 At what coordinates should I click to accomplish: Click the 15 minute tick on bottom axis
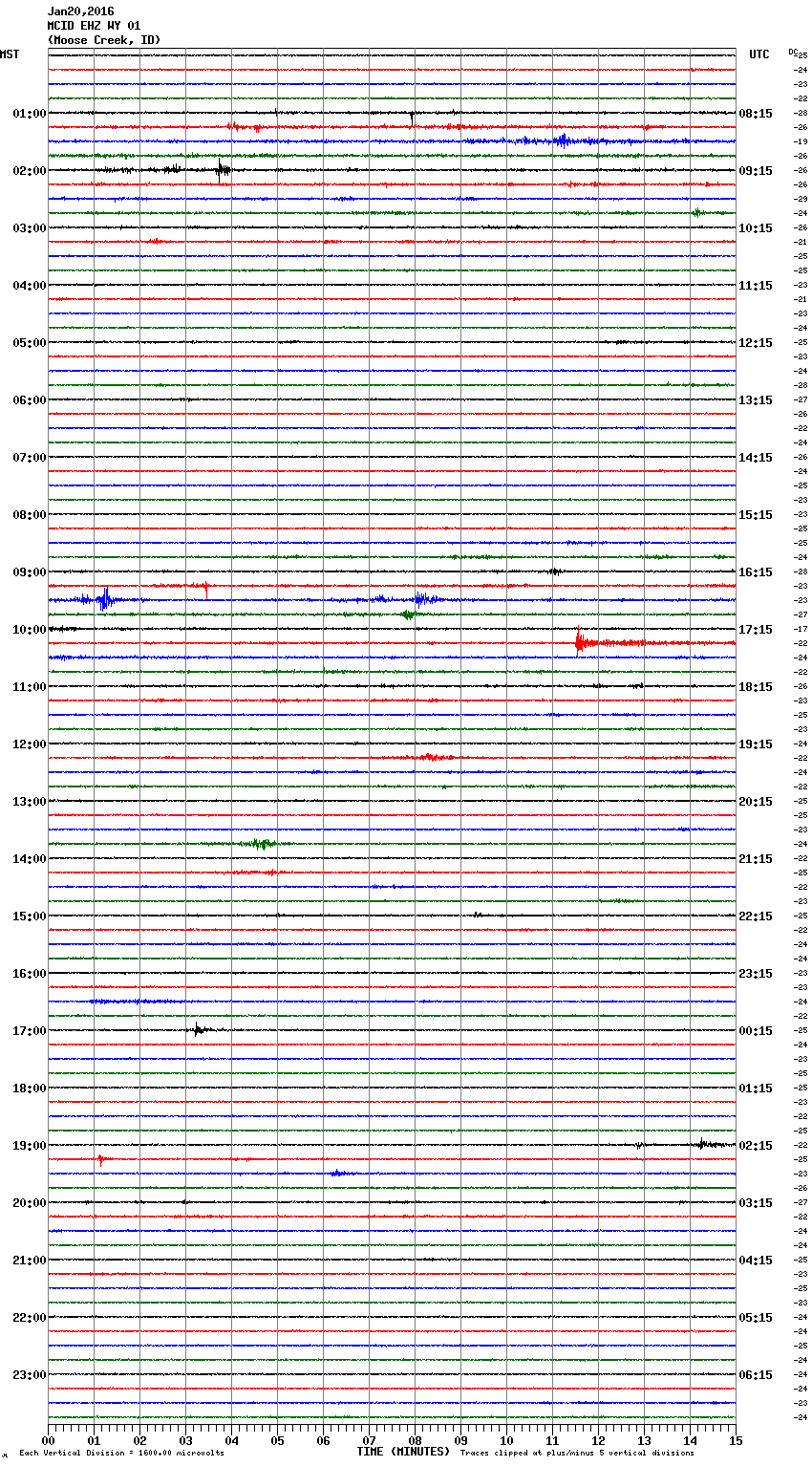coord(736,1441)
